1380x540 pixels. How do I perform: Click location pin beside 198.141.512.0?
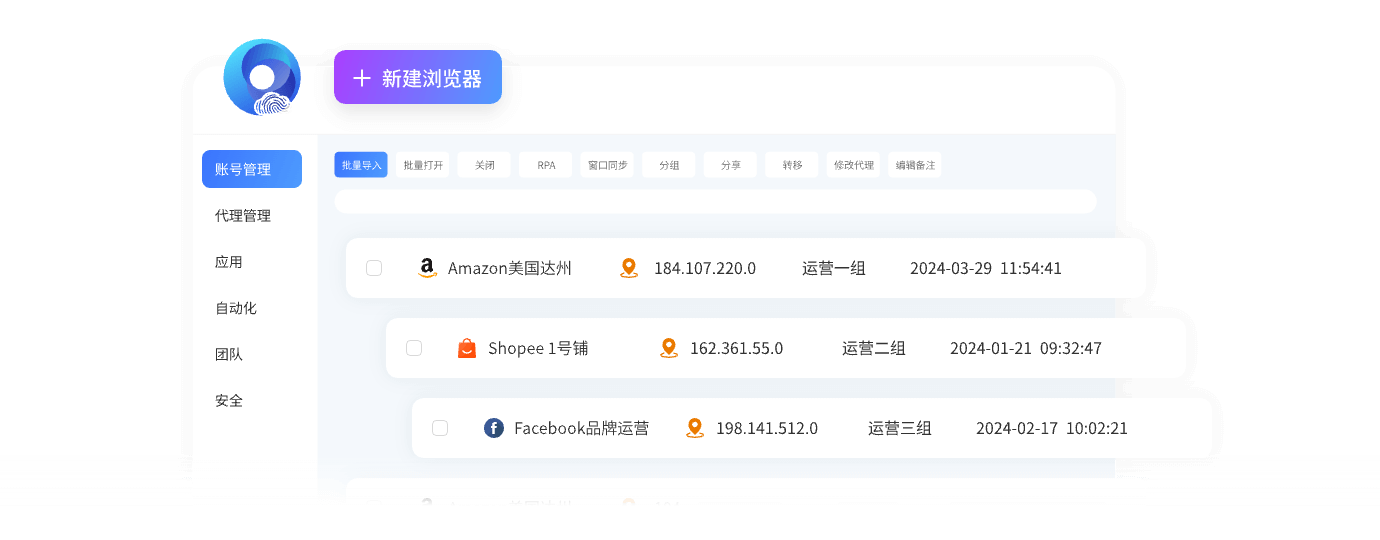(695, 428)
